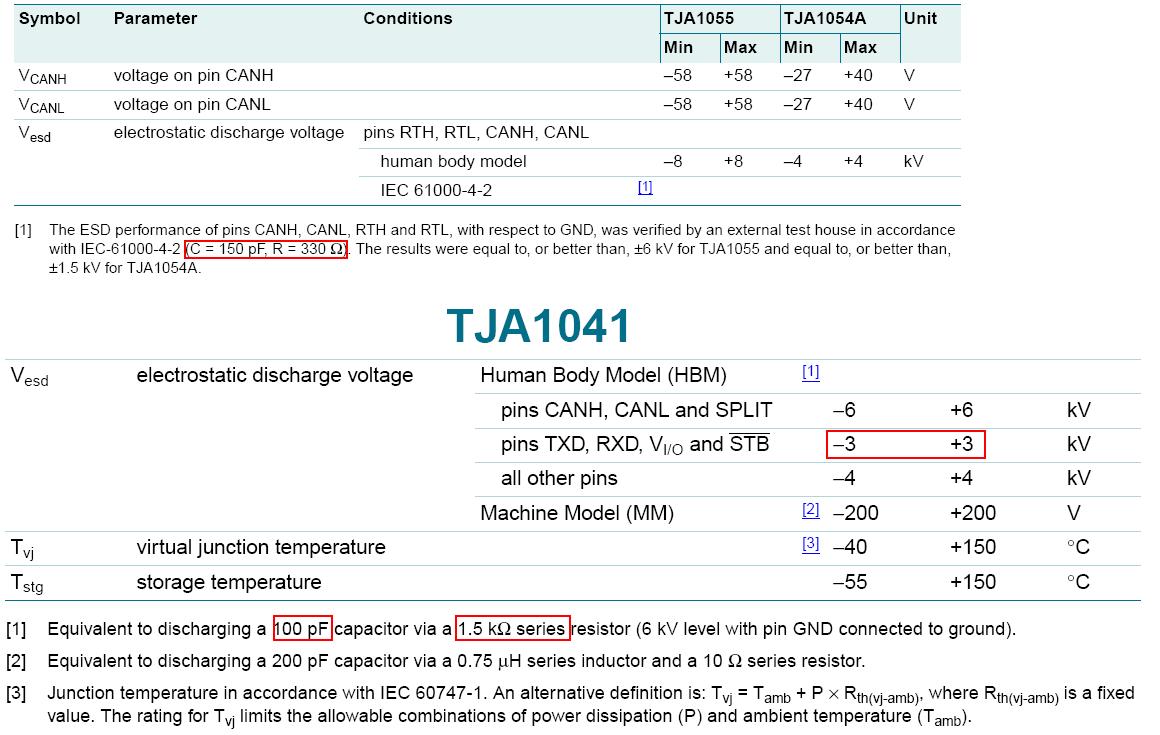Click the Conditions column header
Viewport: 1160px width, 735px height.
(x=408, y=18)
